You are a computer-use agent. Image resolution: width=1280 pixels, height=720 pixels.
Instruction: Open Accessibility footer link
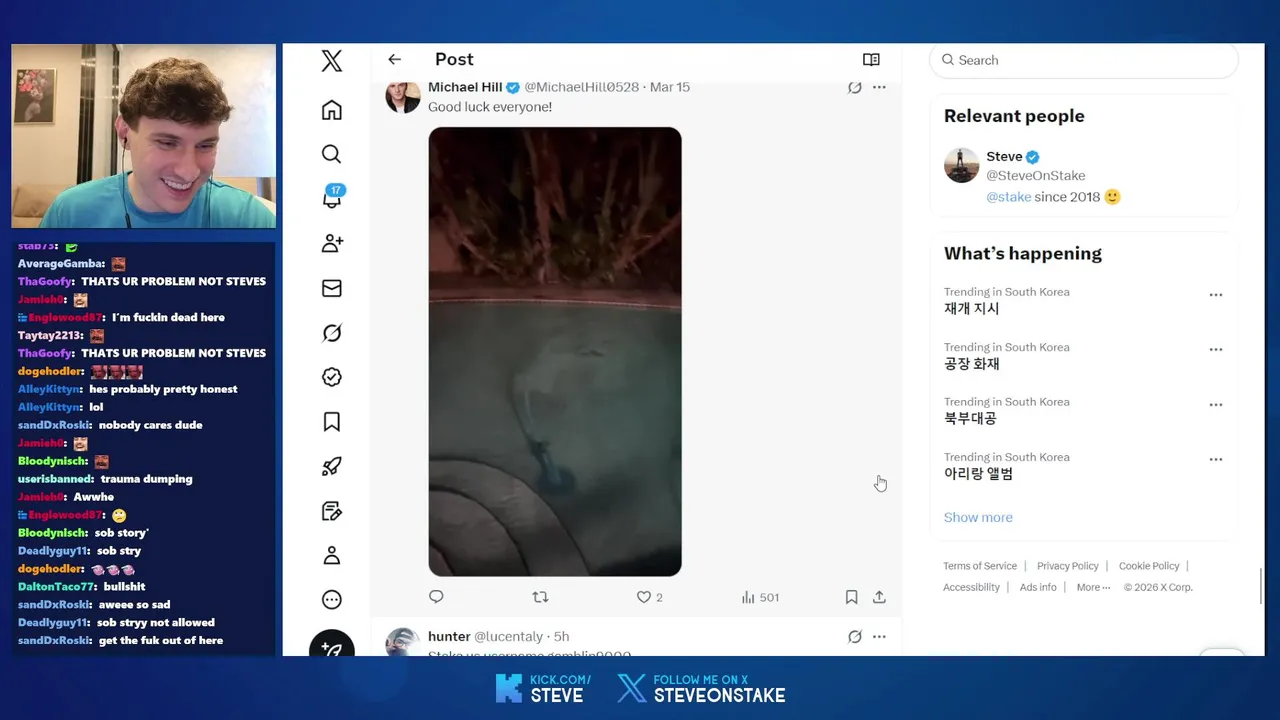[971, 587]
